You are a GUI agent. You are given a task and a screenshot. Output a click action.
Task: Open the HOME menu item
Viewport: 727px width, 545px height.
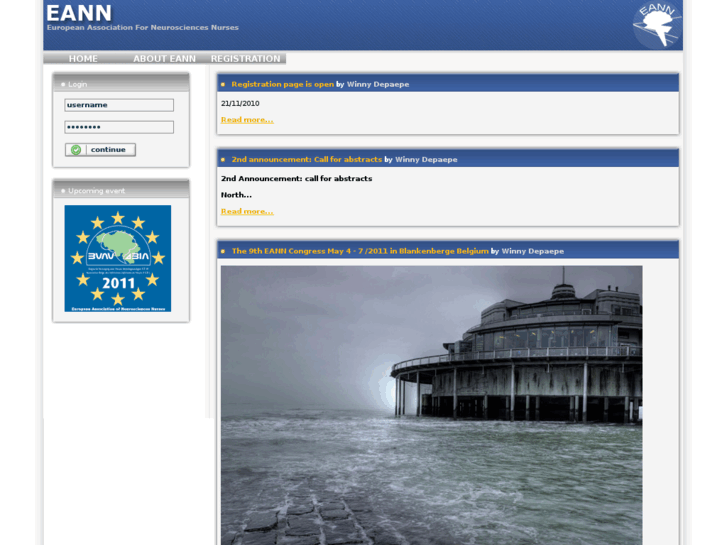click(83, 59)
